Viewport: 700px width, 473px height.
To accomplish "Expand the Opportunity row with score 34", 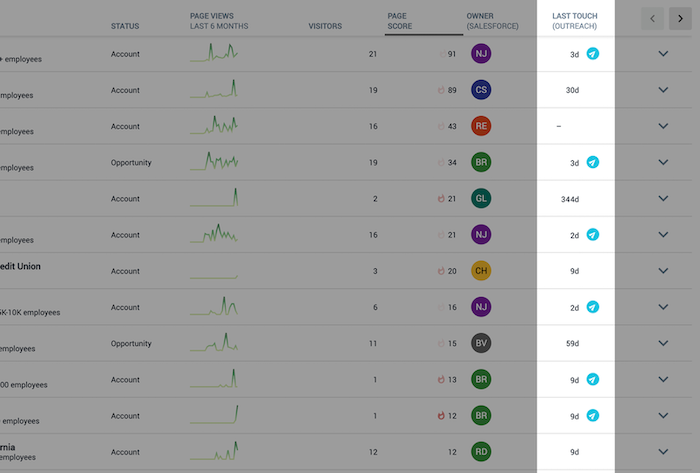I will tap(663, 162).
